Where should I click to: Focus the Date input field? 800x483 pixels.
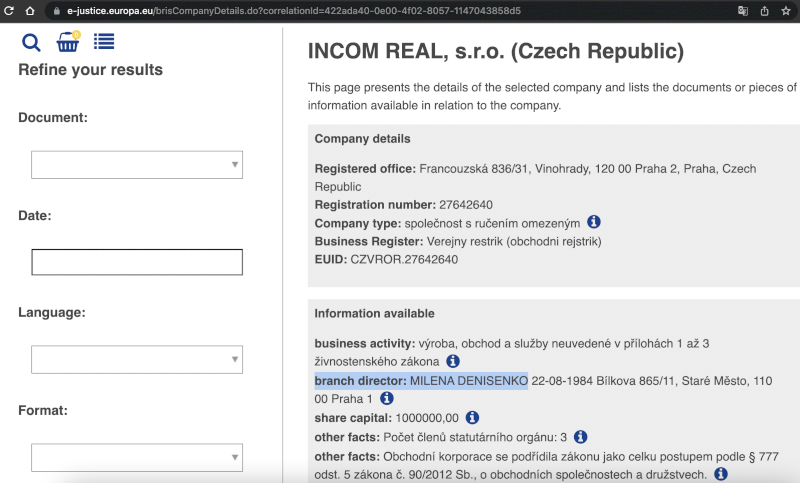click(137, 262)
